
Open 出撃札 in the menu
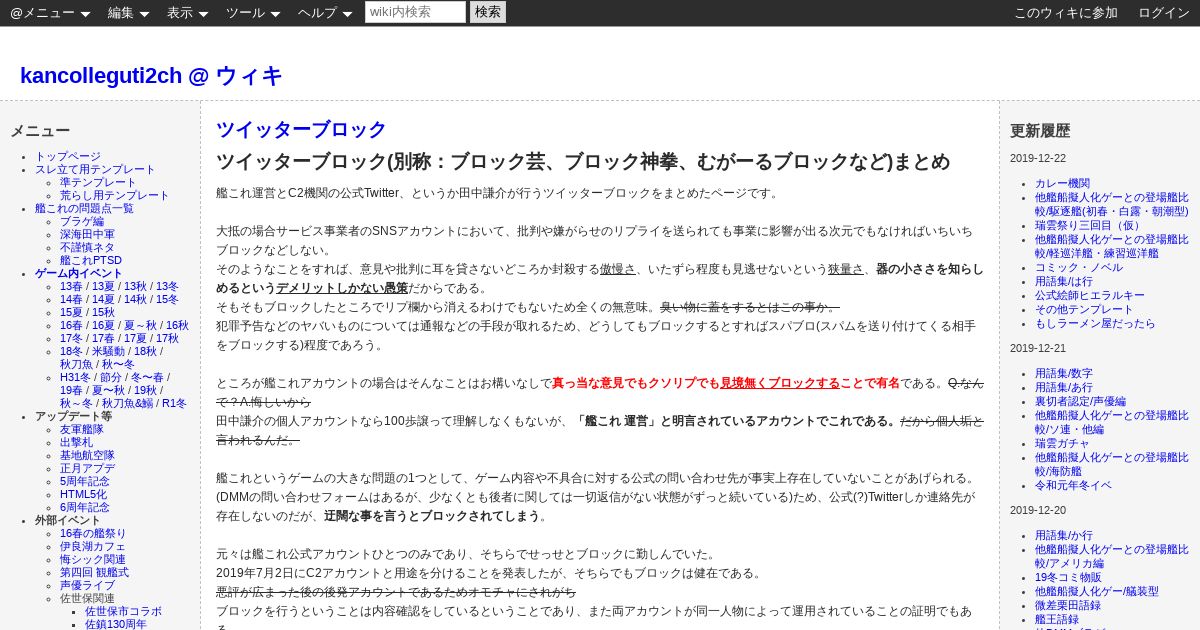click(76, 443)
